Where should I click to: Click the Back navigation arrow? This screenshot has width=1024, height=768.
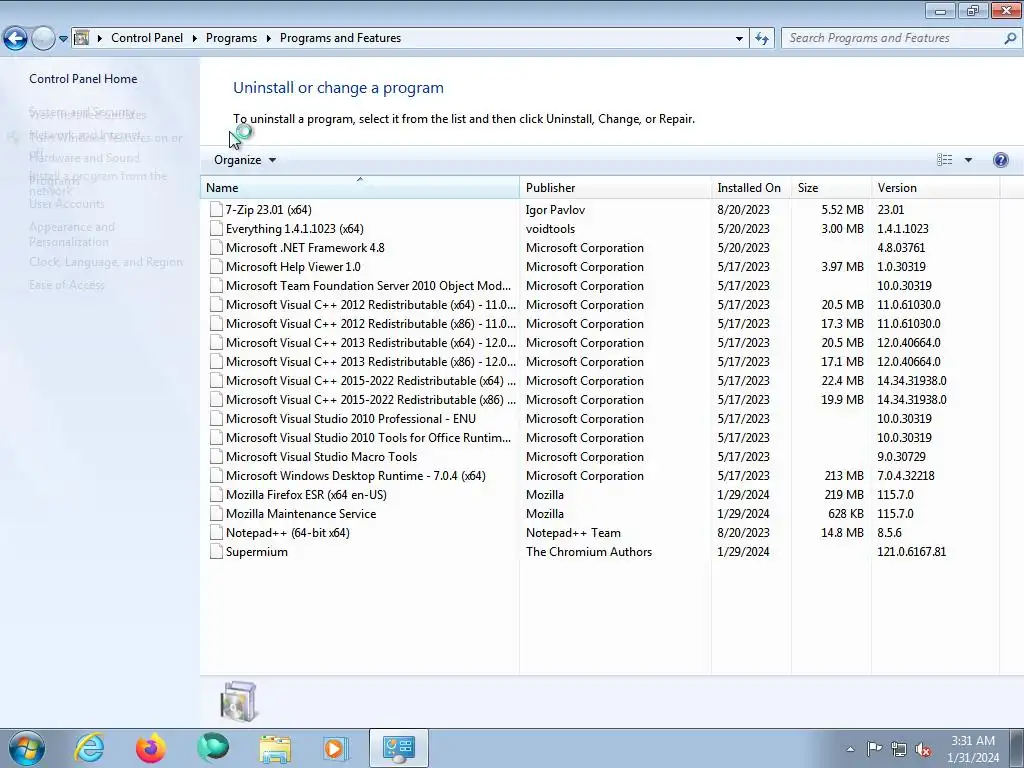pyautogui.click(x=16, y=39)
